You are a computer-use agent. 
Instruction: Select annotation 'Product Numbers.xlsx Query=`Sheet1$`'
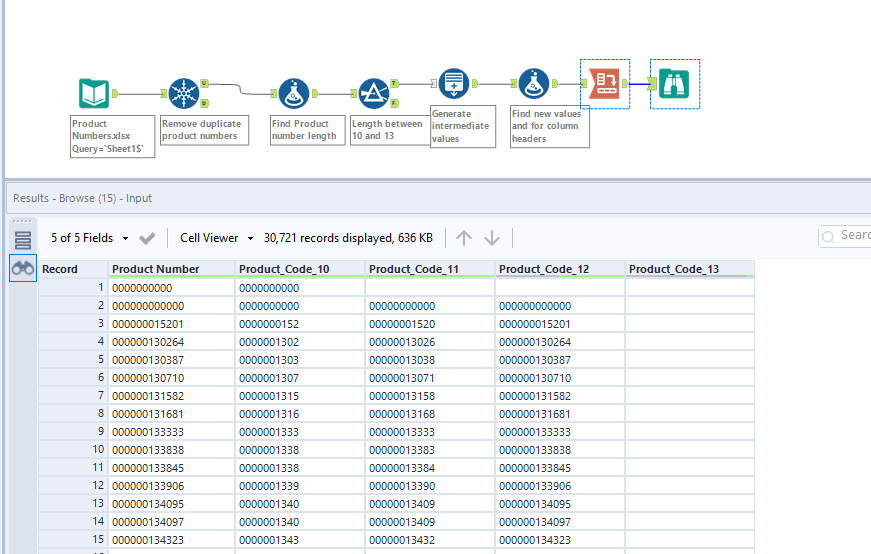click(112, 136)
